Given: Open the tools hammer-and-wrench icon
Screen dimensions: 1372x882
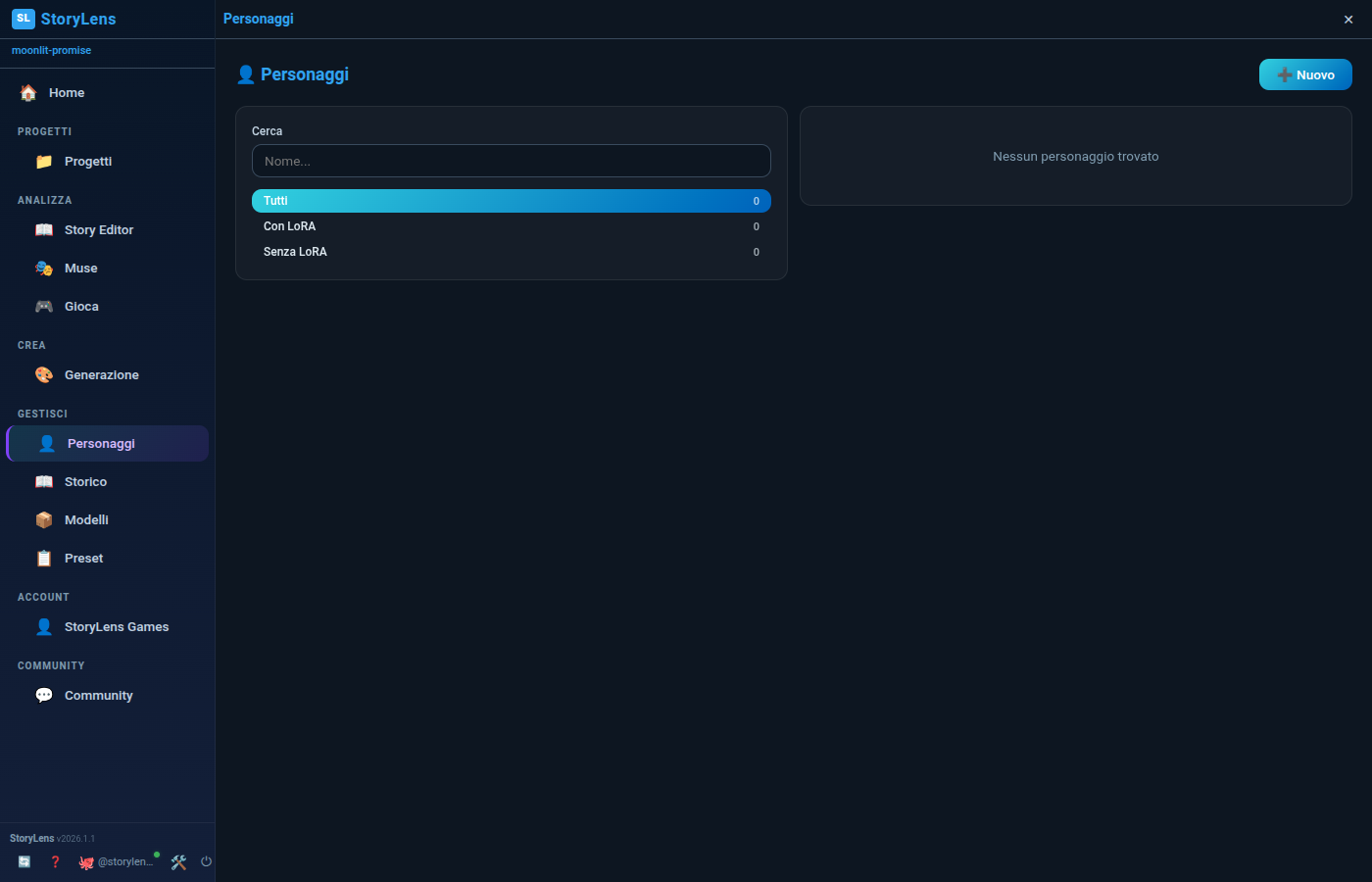Looking at the screenshot, I should (178, 862).
